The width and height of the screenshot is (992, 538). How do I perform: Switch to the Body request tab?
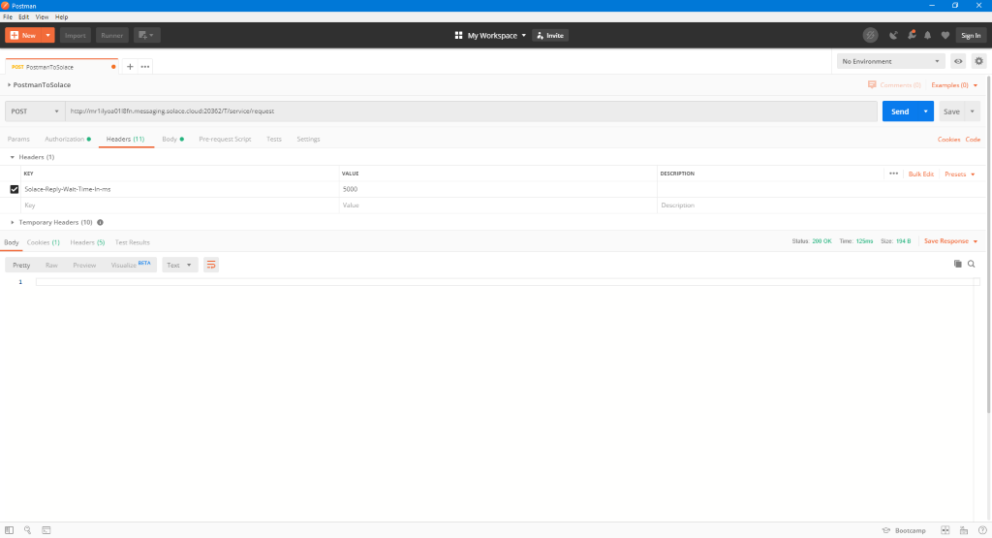point(172,139)
